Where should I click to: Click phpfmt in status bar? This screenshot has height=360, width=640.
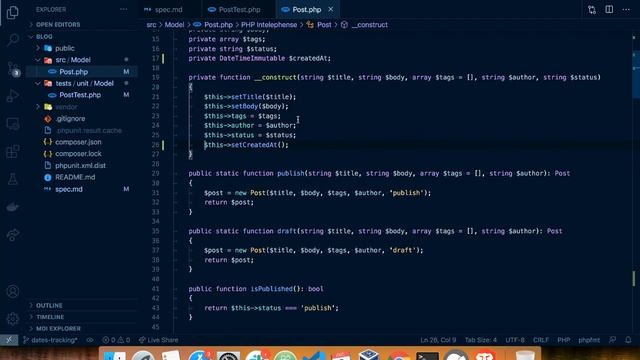(589, 340)
